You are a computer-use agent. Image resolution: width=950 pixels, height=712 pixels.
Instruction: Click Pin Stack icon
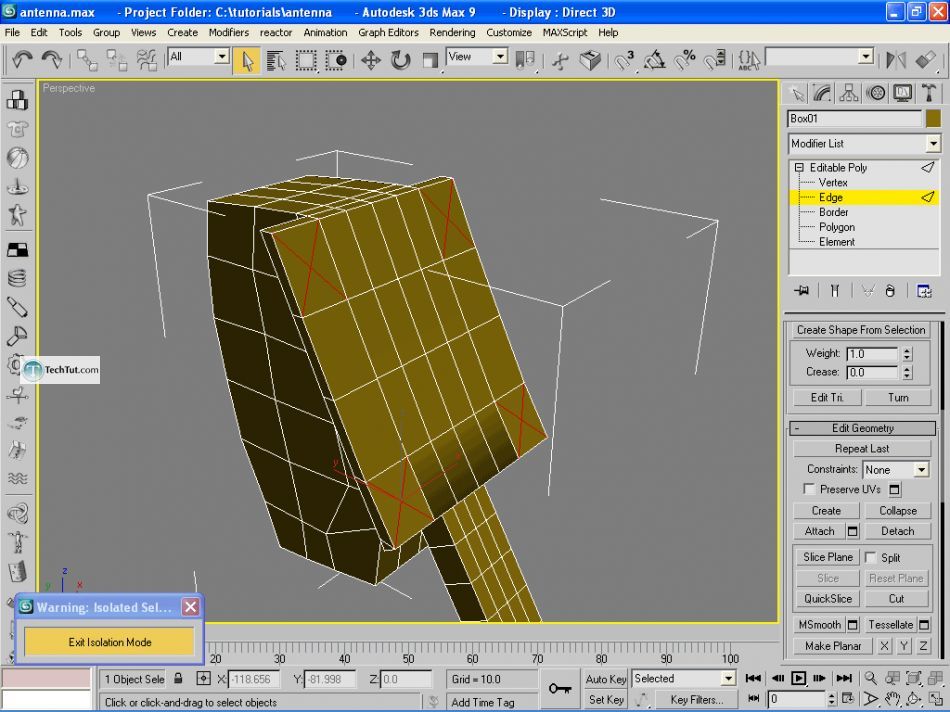(x=802, y=291)
